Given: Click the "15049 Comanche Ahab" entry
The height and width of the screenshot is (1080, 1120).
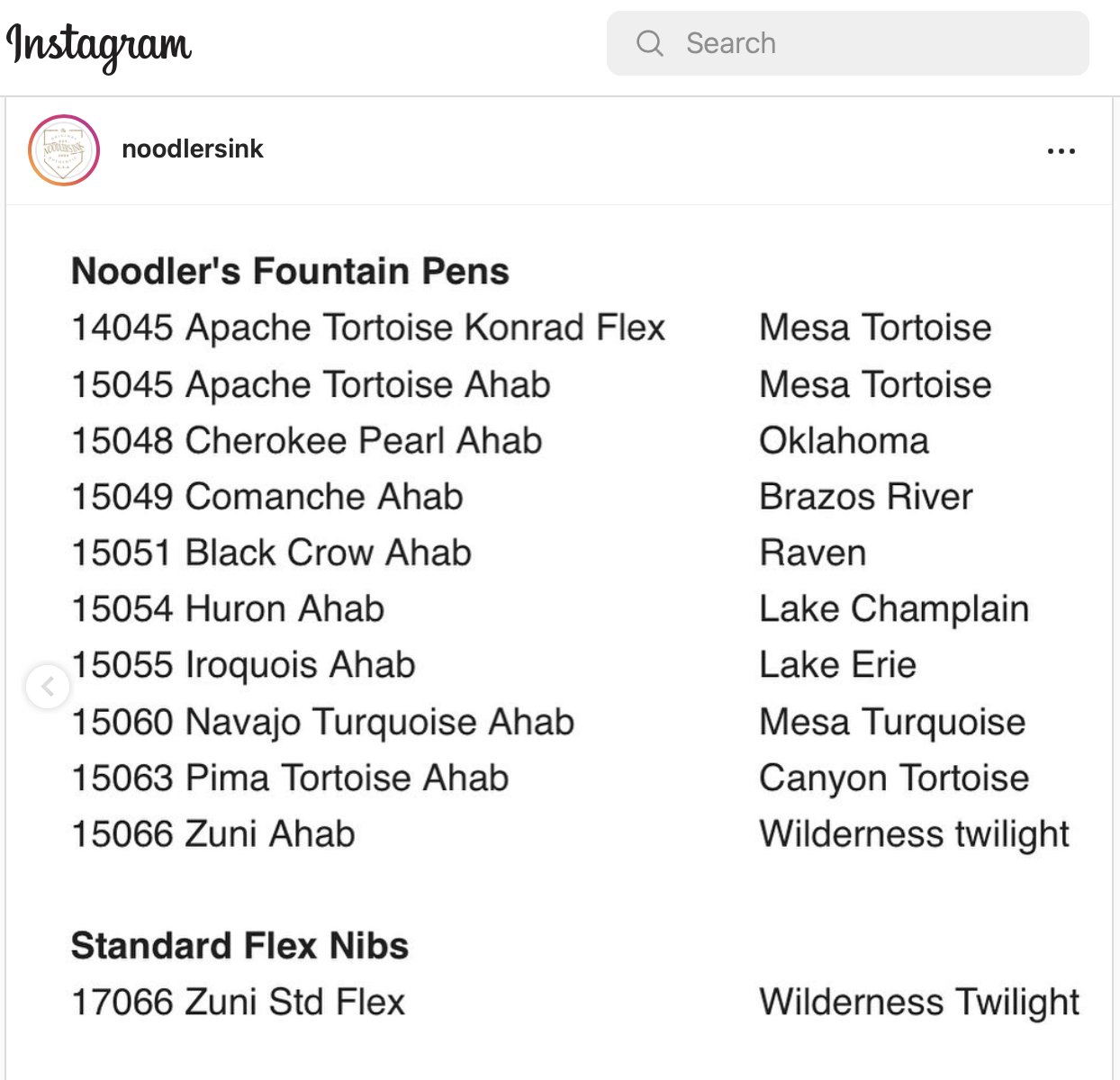Looking at the screenshot, I should click(x=267, y=497).
